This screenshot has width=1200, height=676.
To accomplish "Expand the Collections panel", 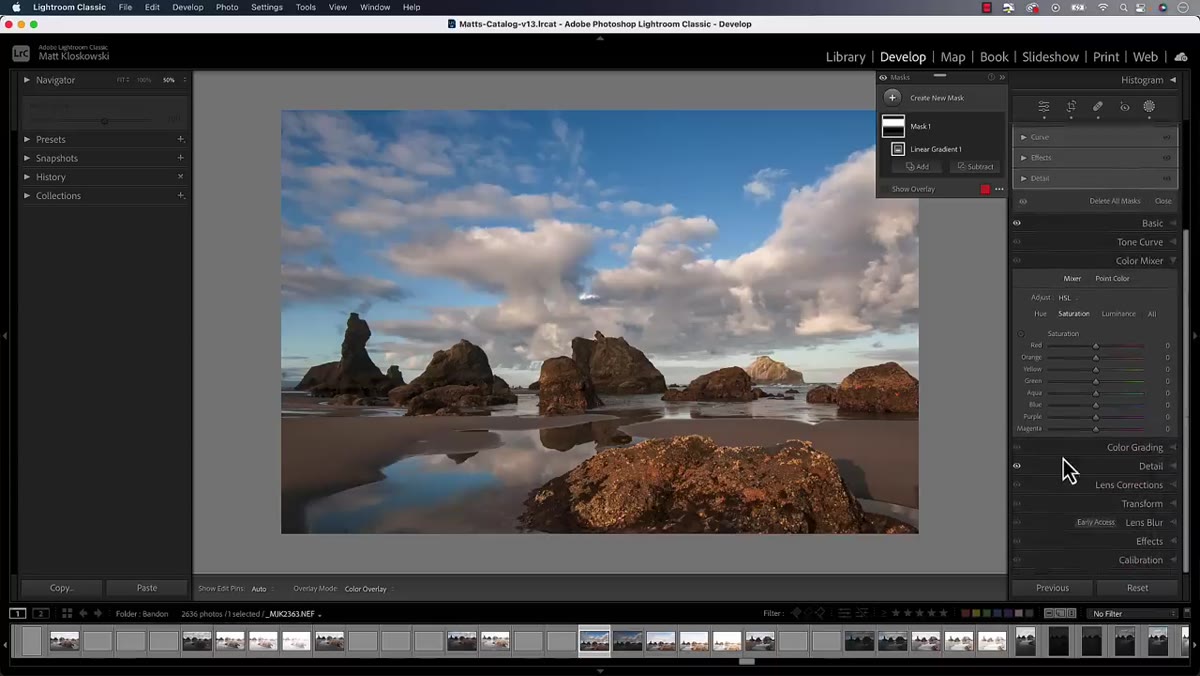I will 27,196.
